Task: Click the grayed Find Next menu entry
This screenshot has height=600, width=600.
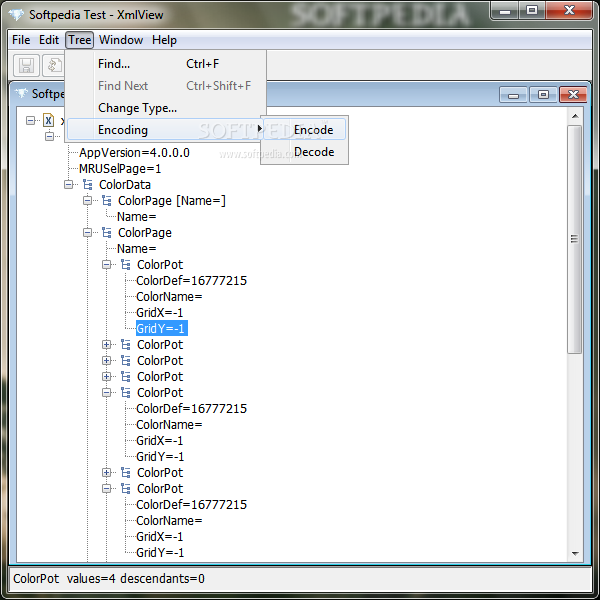Action: click(x=166, y=86)
